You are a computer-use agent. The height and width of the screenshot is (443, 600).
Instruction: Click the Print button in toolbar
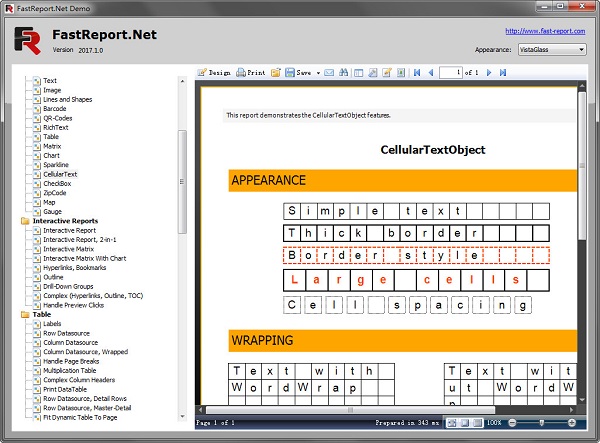coord(251,72)
